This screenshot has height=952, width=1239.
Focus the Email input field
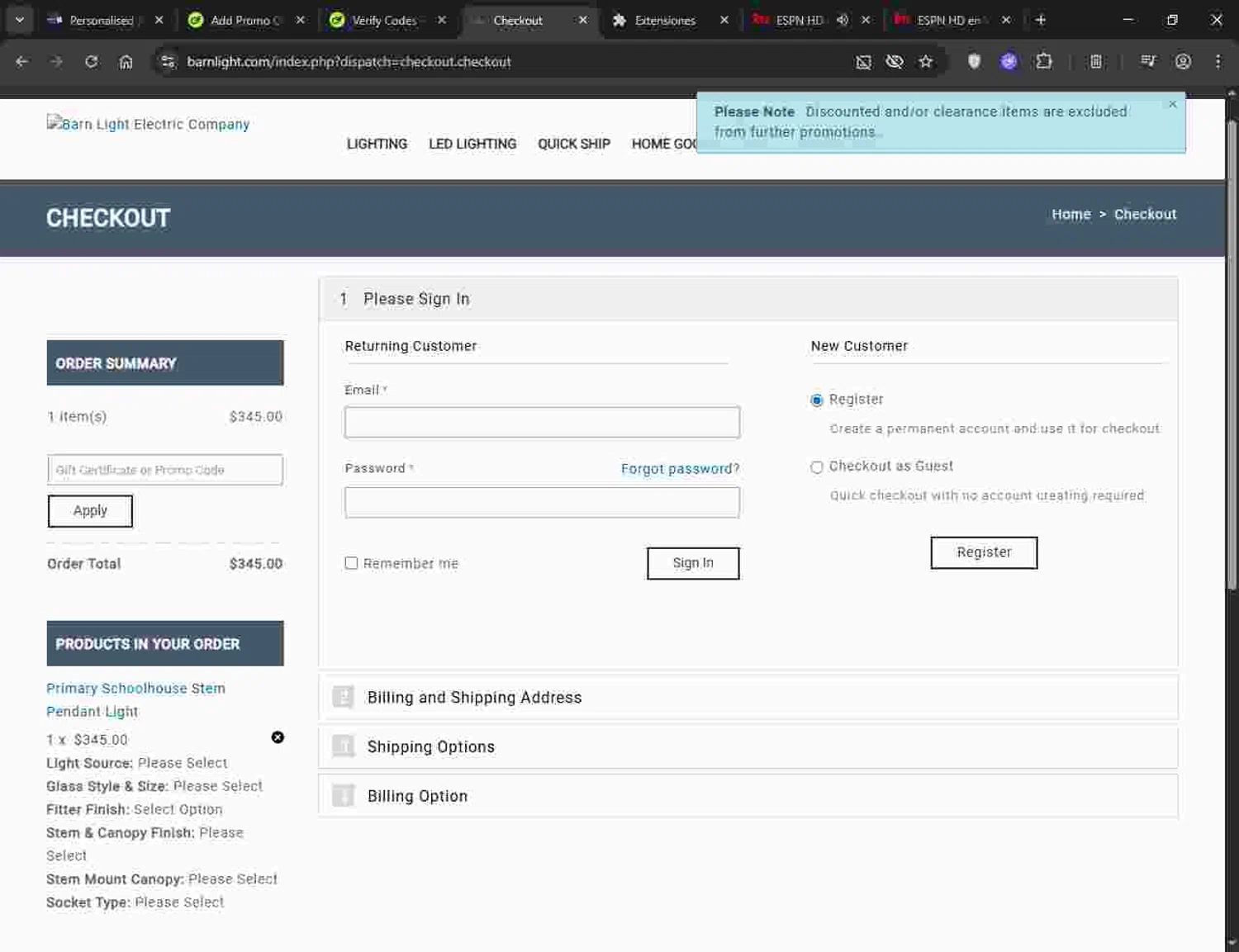pos(542,422)
